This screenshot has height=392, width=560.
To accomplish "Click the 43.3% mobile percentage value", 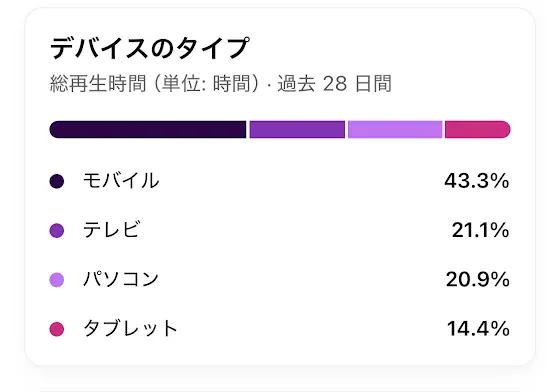I will coord(477,181).
